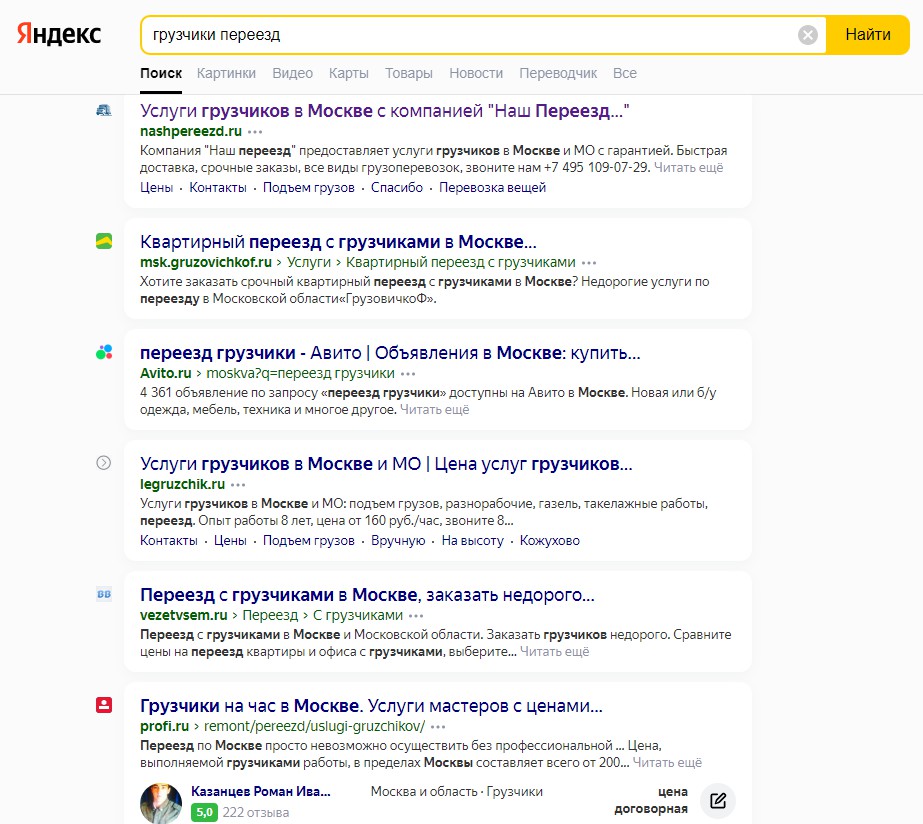Open the Переводчик tab

(558, 73)
